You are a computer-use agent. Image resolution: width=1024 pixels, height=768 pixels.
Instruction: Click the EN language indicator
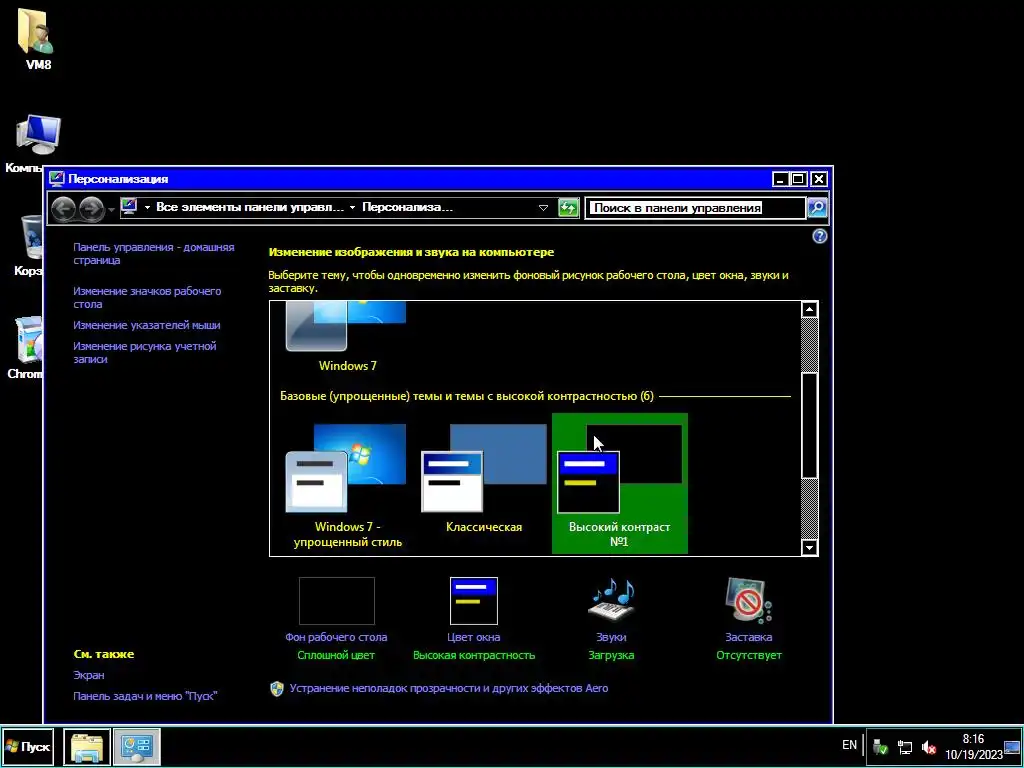point(849,744)
